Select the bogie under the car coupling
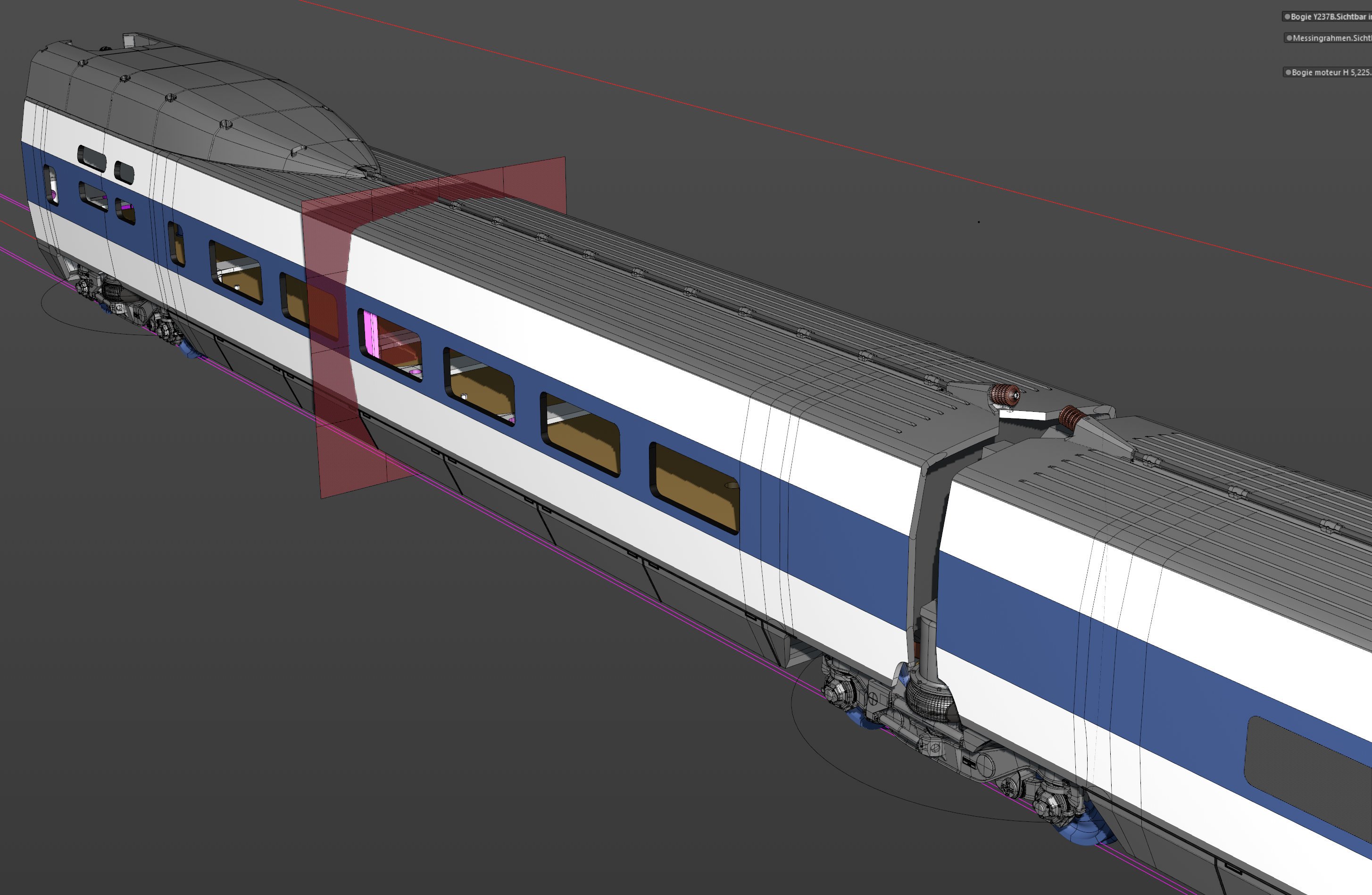1372x895 pixels. (951, 744)
